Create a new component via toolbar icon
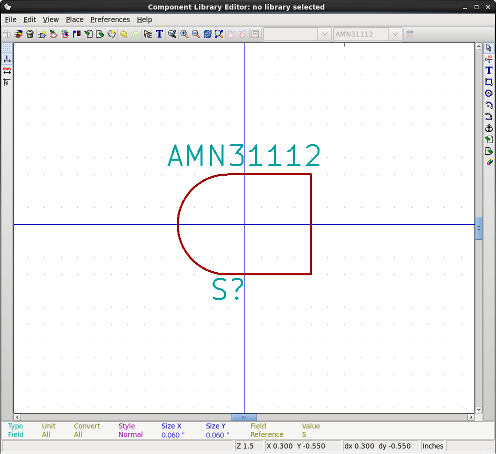 (x=42, y=34)
